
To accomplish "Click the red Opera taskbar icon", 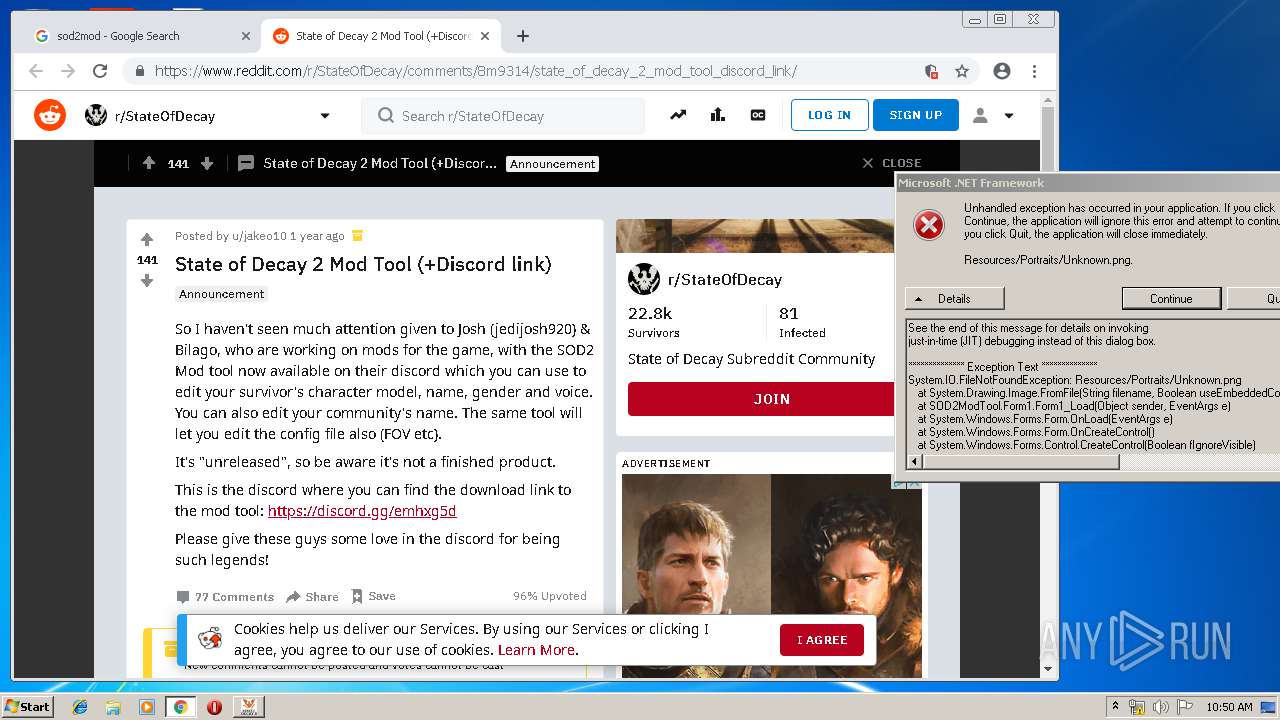I will click(x=214, y=707).
